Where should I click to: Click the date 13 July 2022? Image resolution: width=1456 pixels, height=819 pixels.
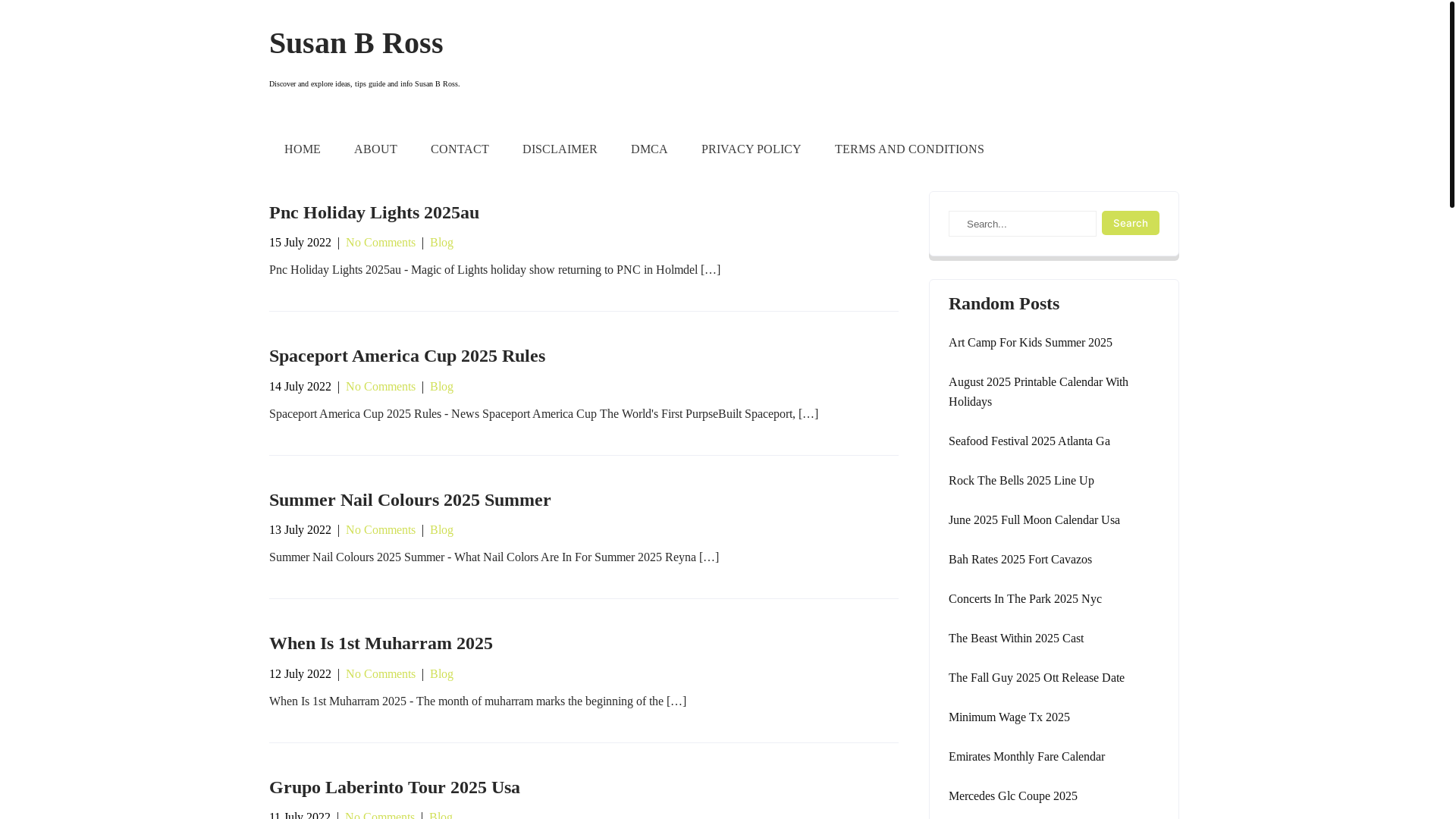(300, 530)
